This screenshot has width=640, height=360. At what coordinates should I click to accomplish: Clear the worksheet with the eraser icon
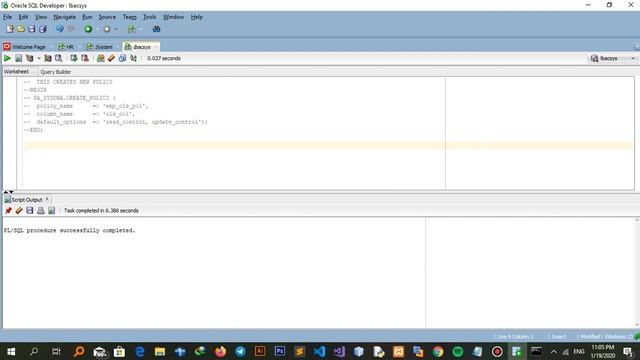111,58
